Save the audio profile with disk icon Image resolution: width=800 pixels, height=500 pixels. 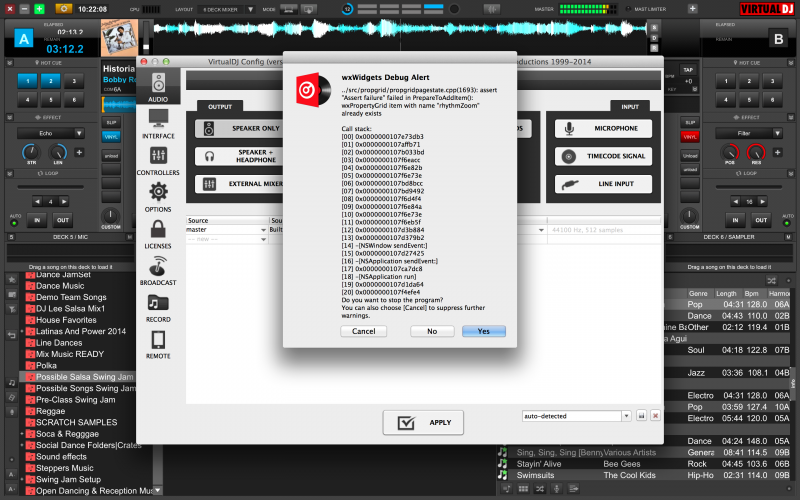(641, 416)
